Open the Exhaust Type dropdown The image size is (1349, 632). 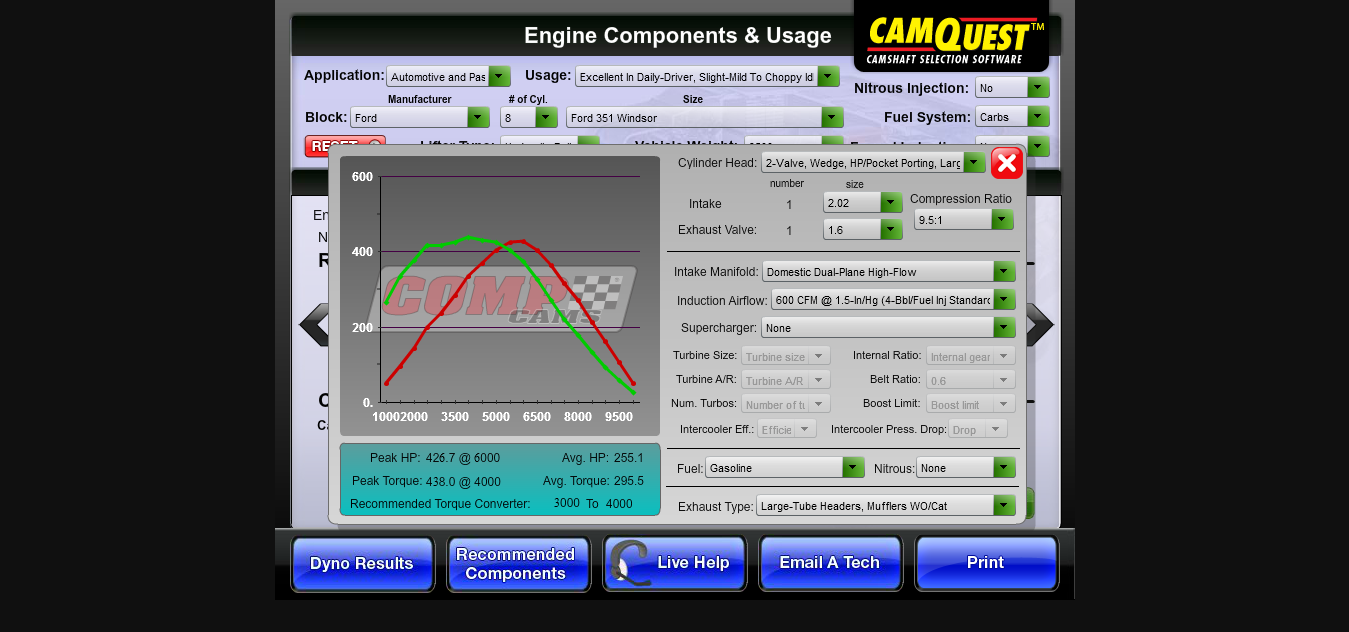[x=886, y=506]
